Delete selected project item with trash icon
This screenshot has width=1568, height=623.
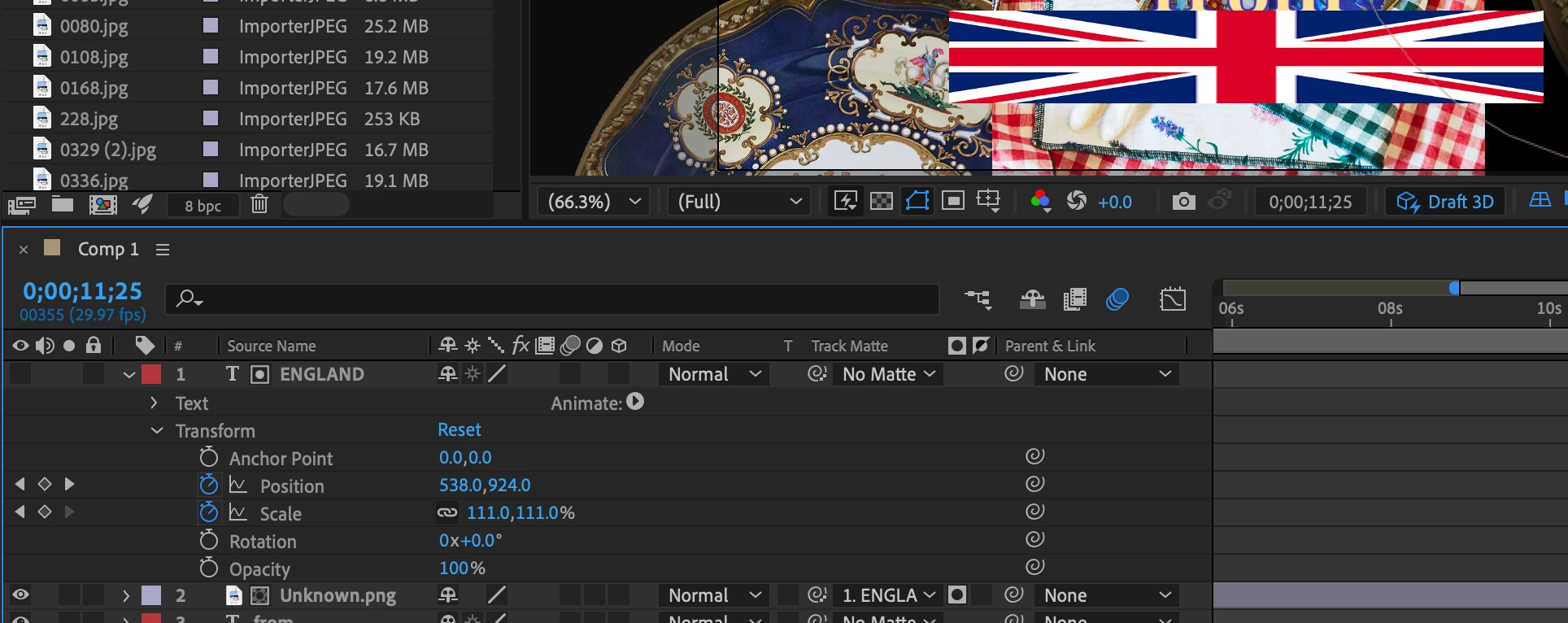click(259, 203)
